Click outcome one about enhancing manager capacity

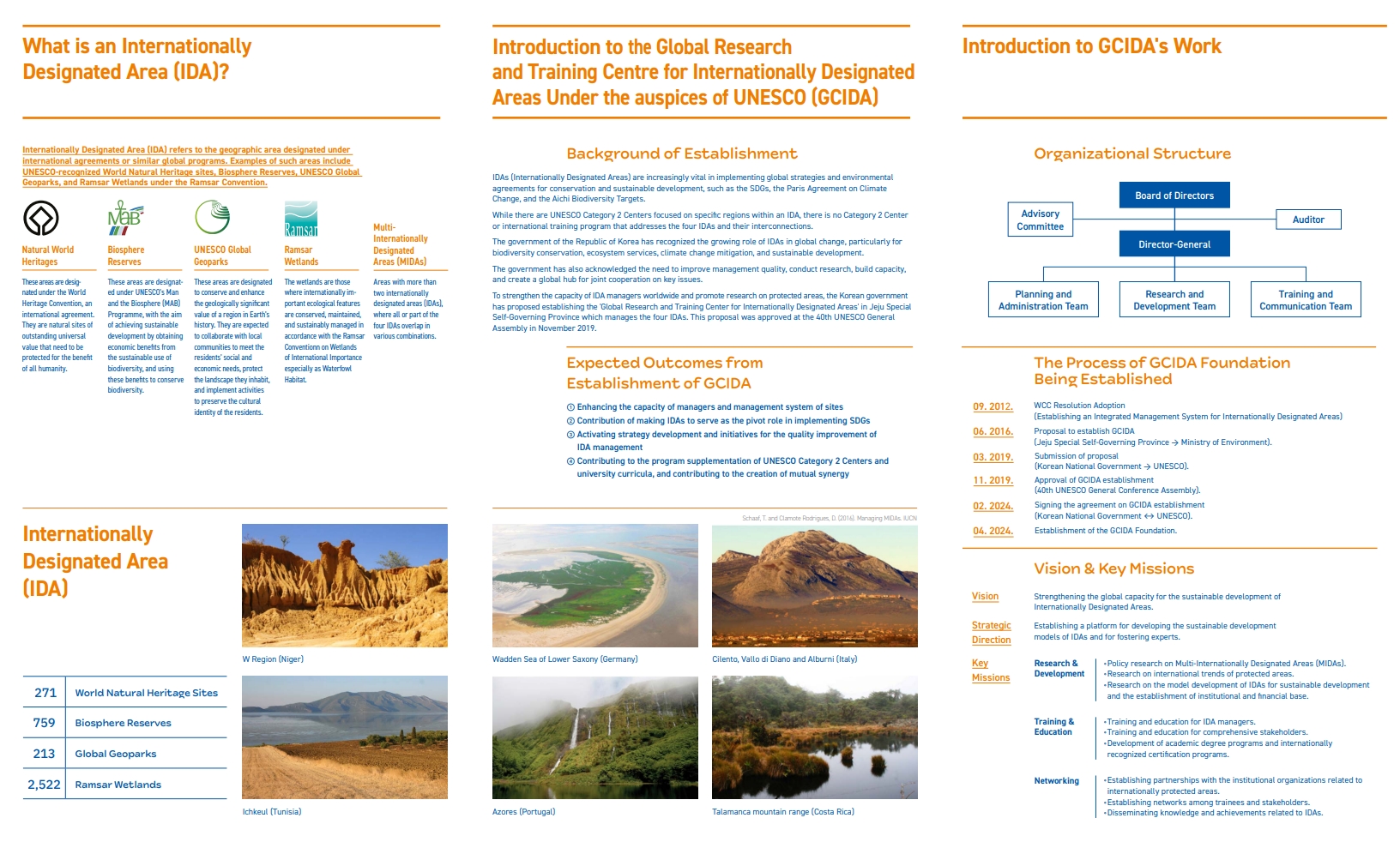(x=705, y=407)
